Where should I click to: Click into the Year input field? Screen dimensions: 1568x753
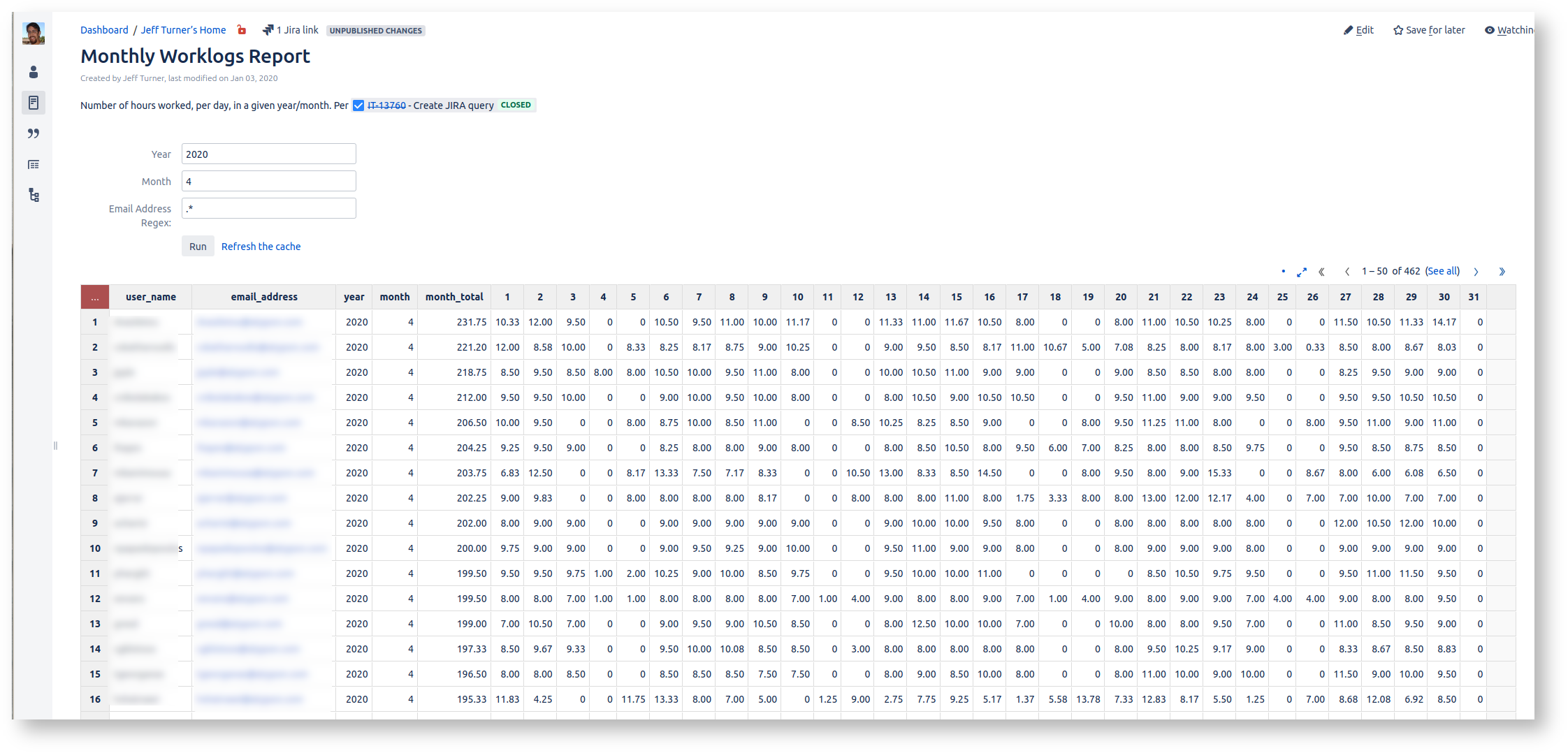[x=268, y=154]
